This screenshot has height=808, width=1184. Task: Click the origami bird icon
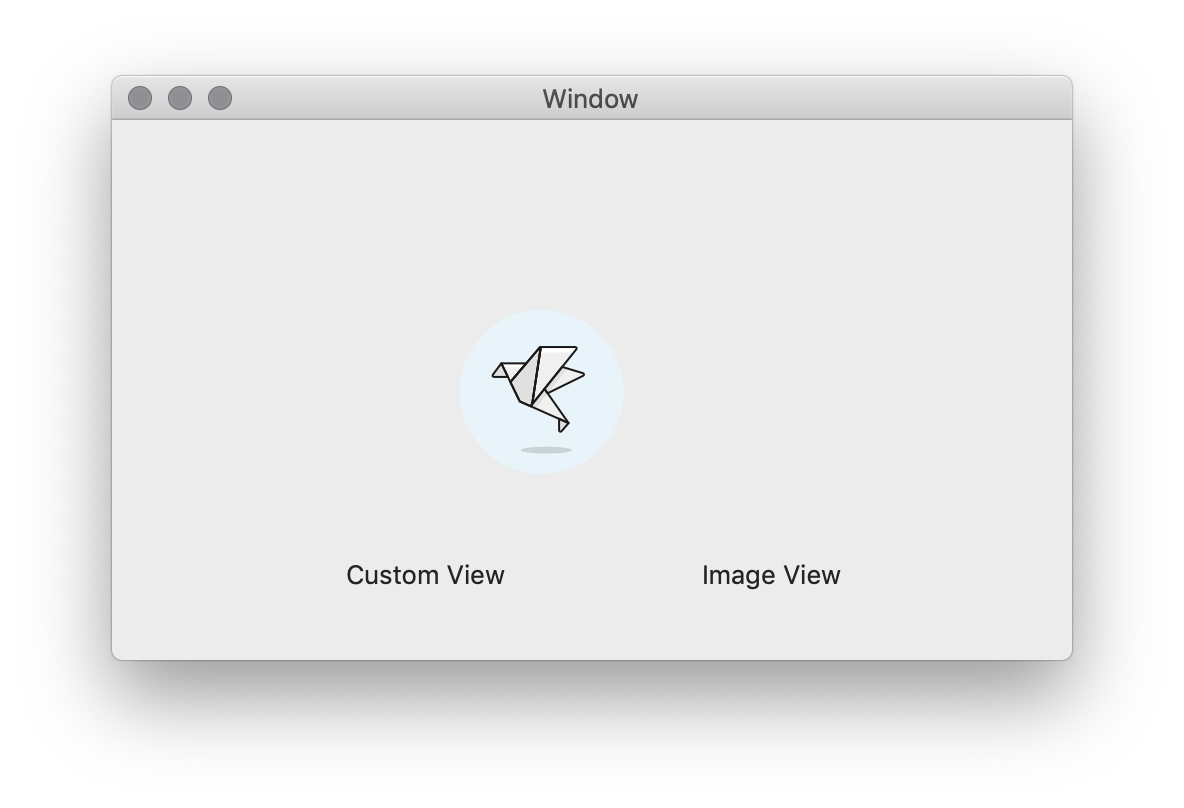tap(538, 389)
